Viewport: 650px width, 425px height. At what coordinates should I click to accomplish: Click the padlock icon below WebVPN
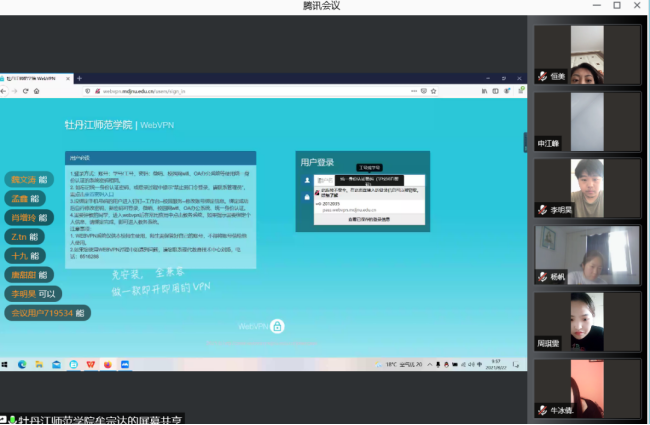278,326
